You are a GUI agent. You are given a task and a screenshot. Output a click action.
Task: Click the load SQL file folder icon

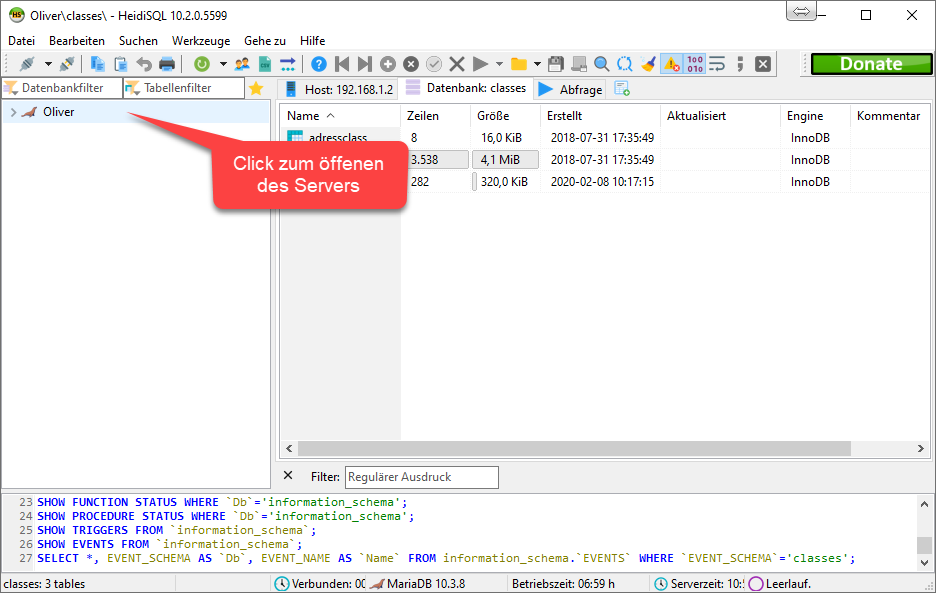(x=519, y=64)
